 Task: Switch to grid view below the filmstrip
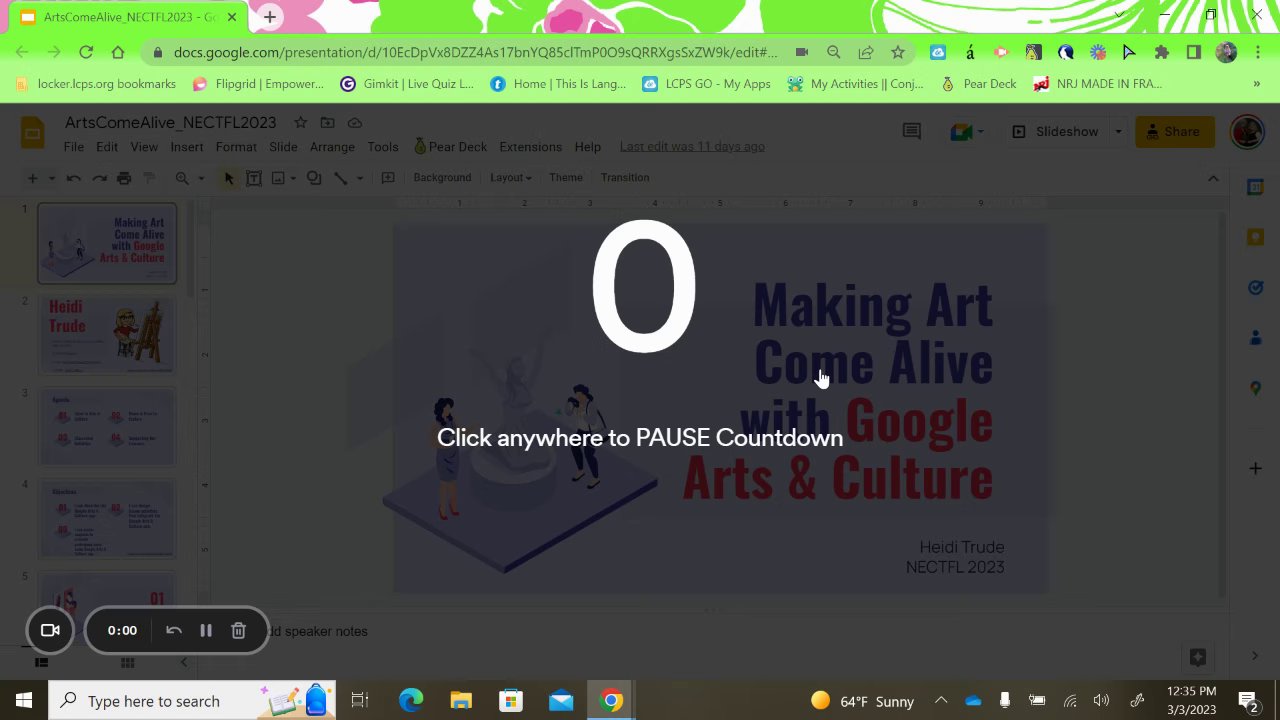pos(127,663)
